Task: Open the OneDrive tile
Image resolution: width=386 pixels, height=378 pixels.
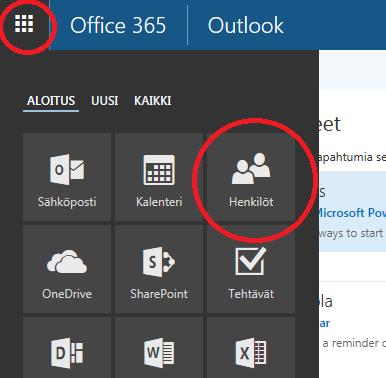Action: click(67, 269)
